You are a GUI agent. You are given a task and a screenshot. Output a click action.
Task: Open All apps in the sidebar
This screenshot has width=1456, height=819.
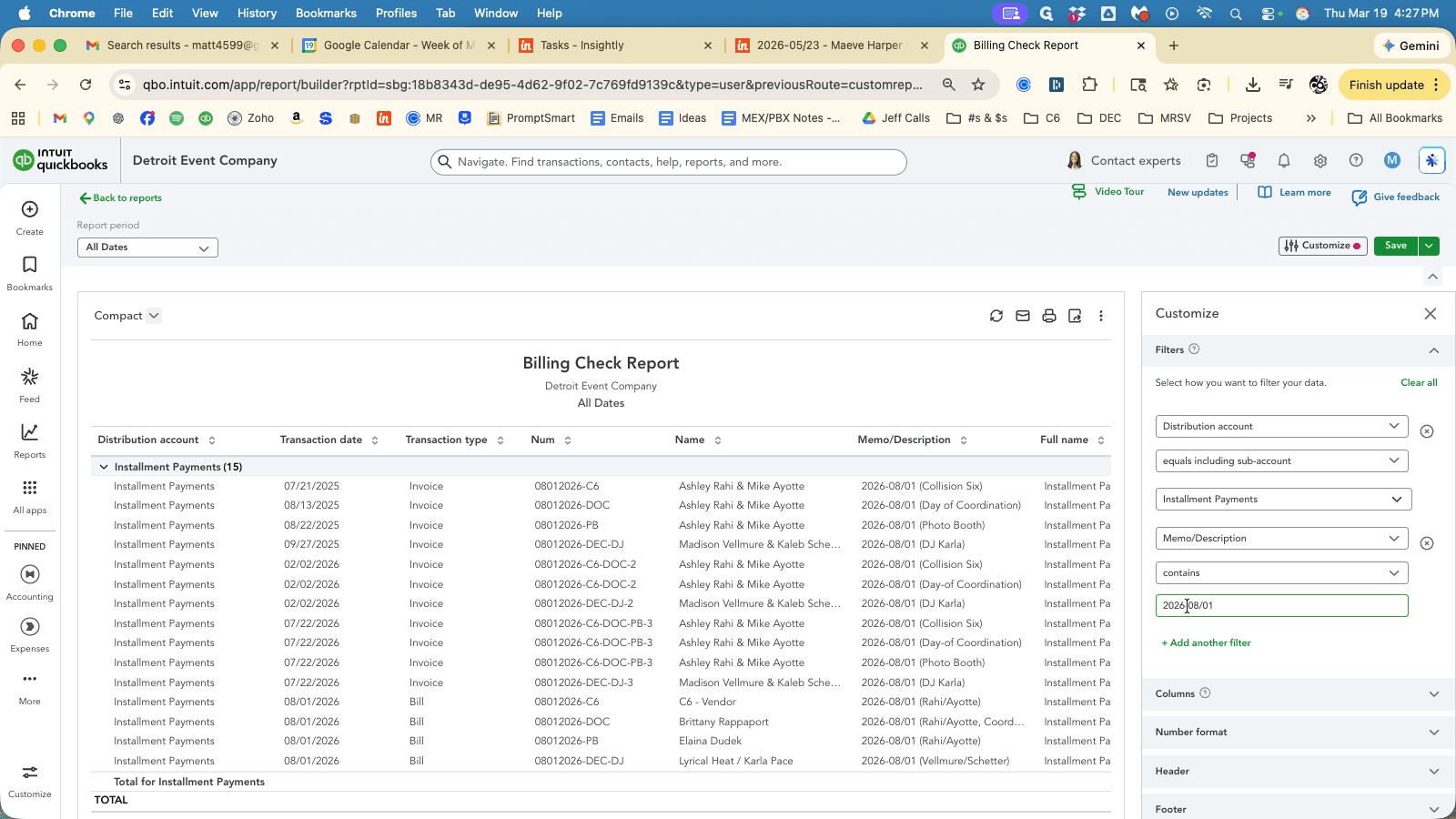coord(30,497)
